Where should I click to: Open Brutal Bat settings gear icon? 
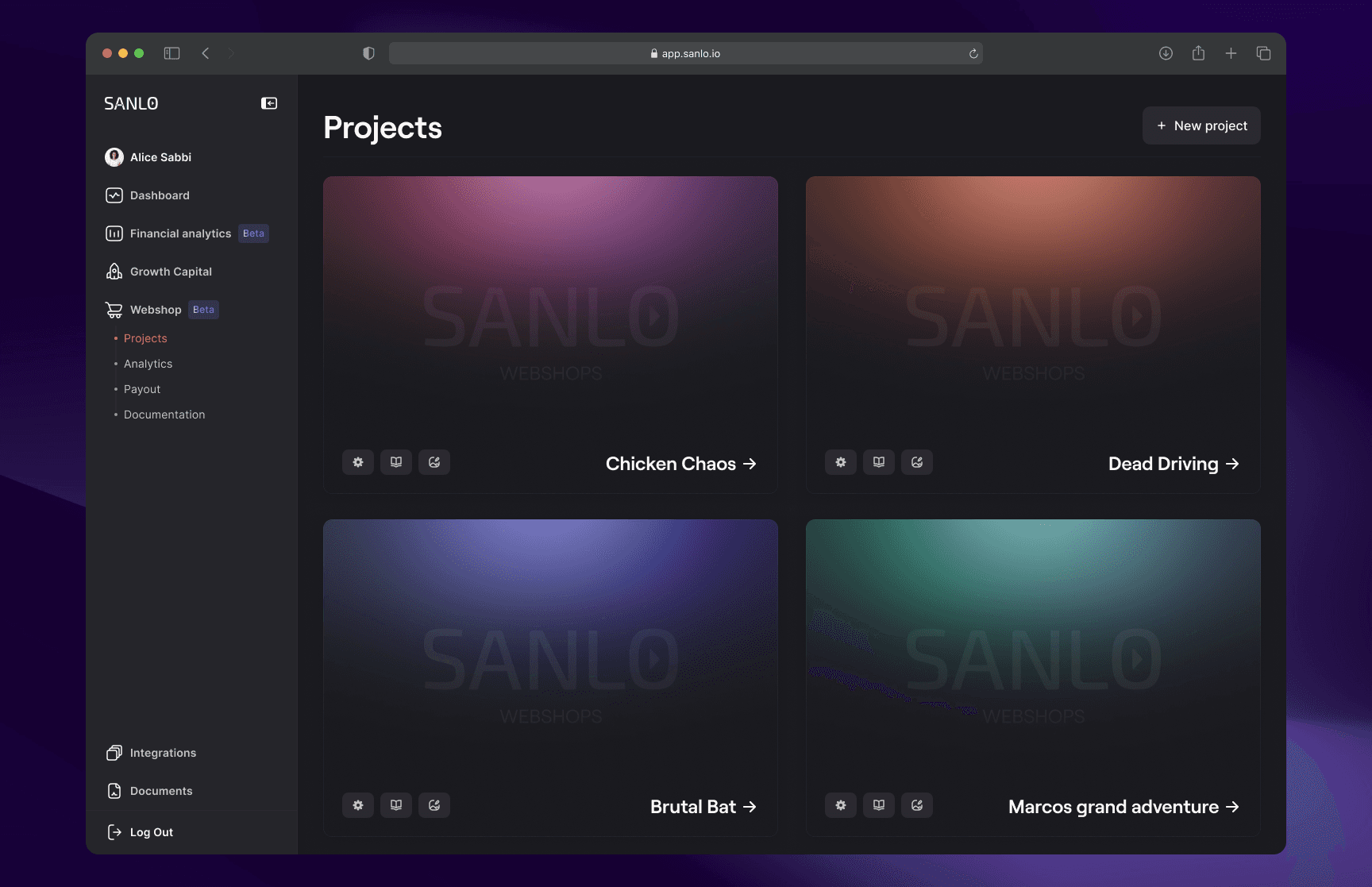coord(358,805)
